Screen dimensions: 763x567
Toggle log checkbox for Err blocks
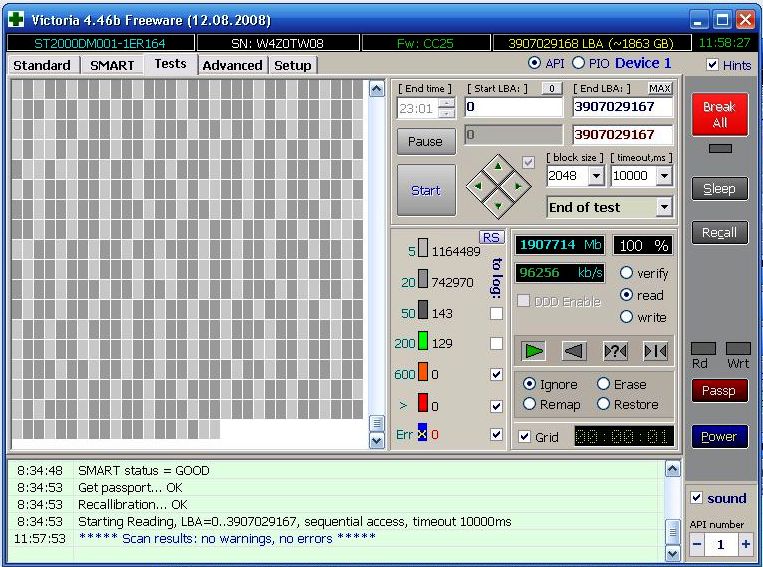496,434
